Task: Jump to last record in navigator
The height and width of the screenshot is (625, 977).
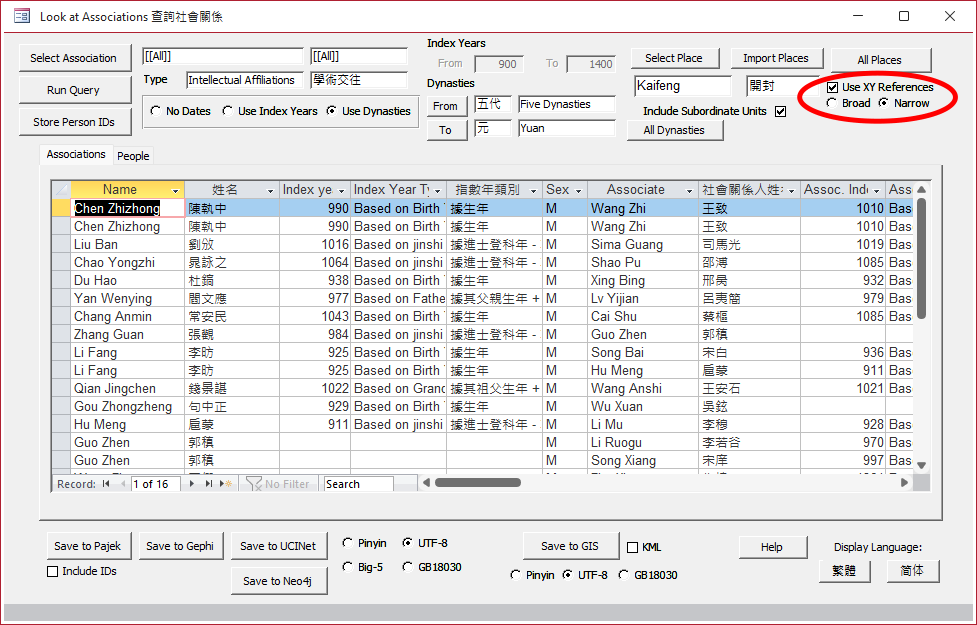Action: [x=210, y=484]
